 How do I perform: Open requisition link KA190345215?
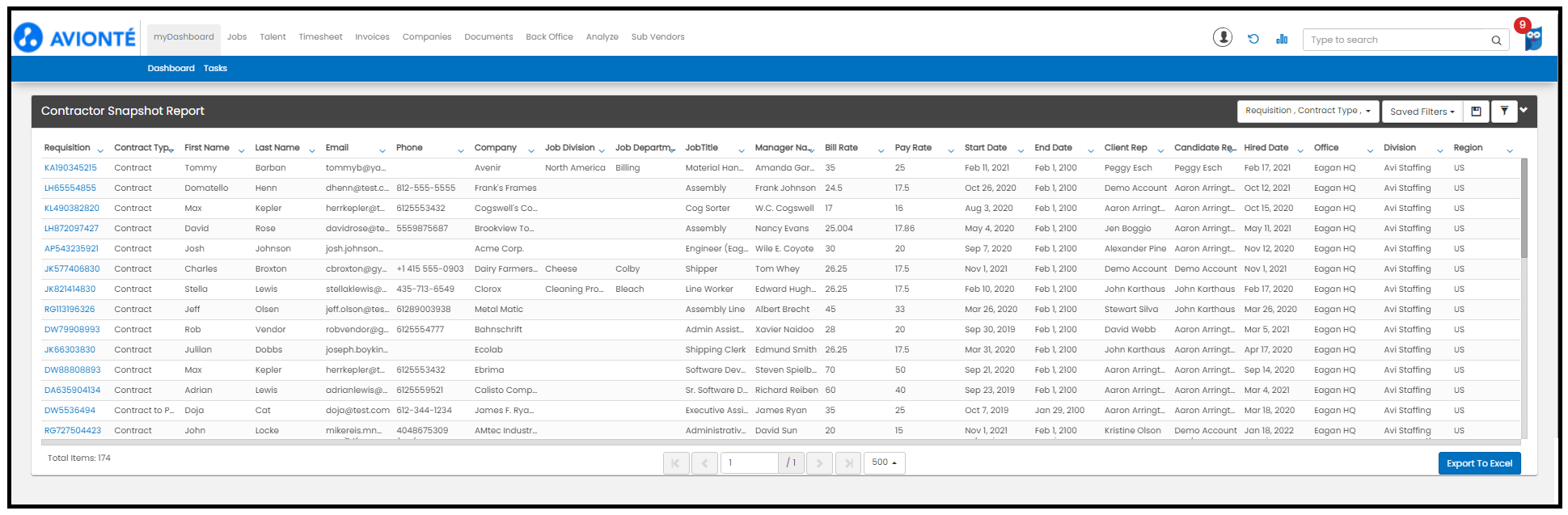(70, 168)
